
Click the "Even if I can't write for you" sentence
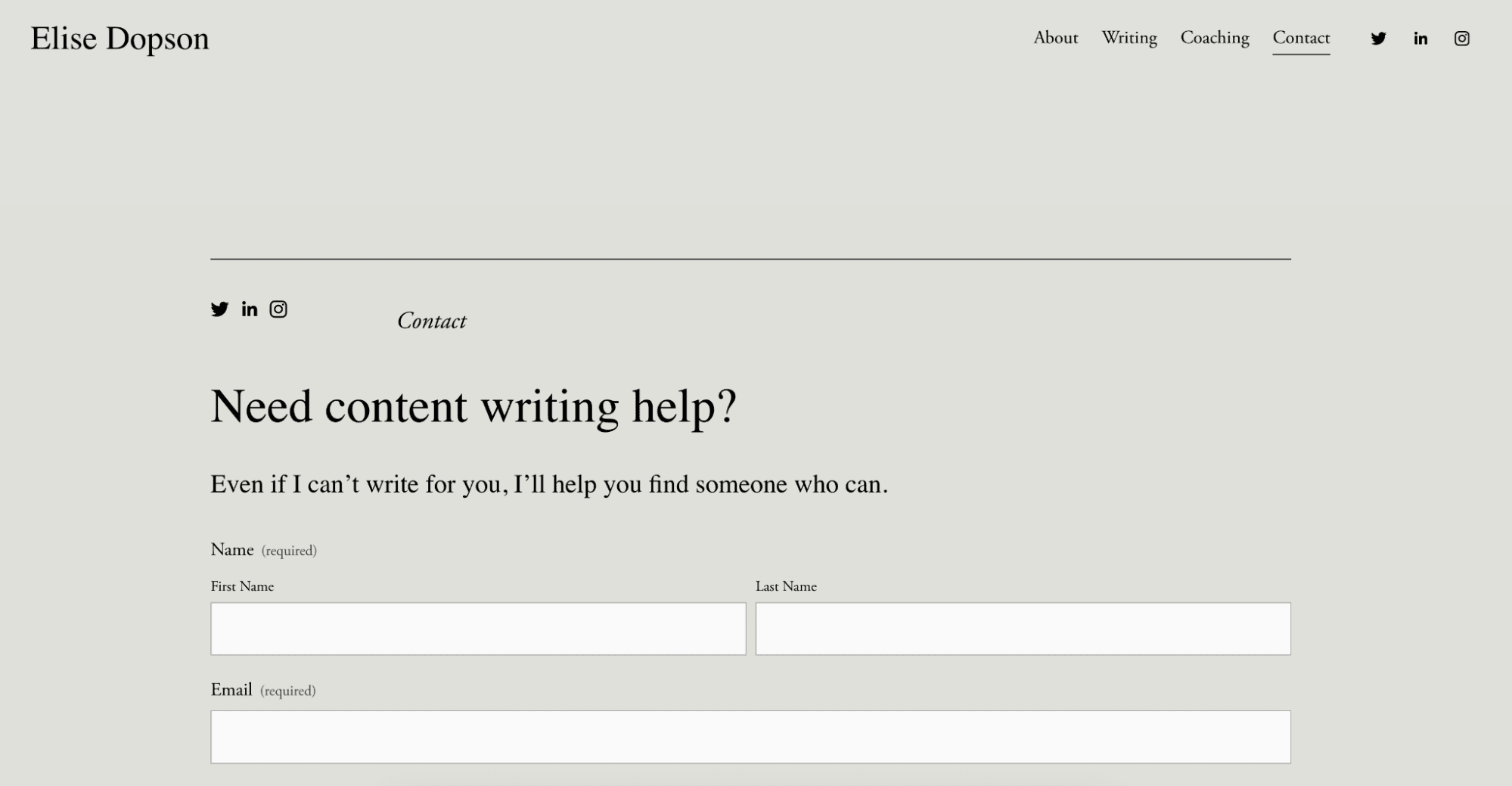tap(549, 484)
